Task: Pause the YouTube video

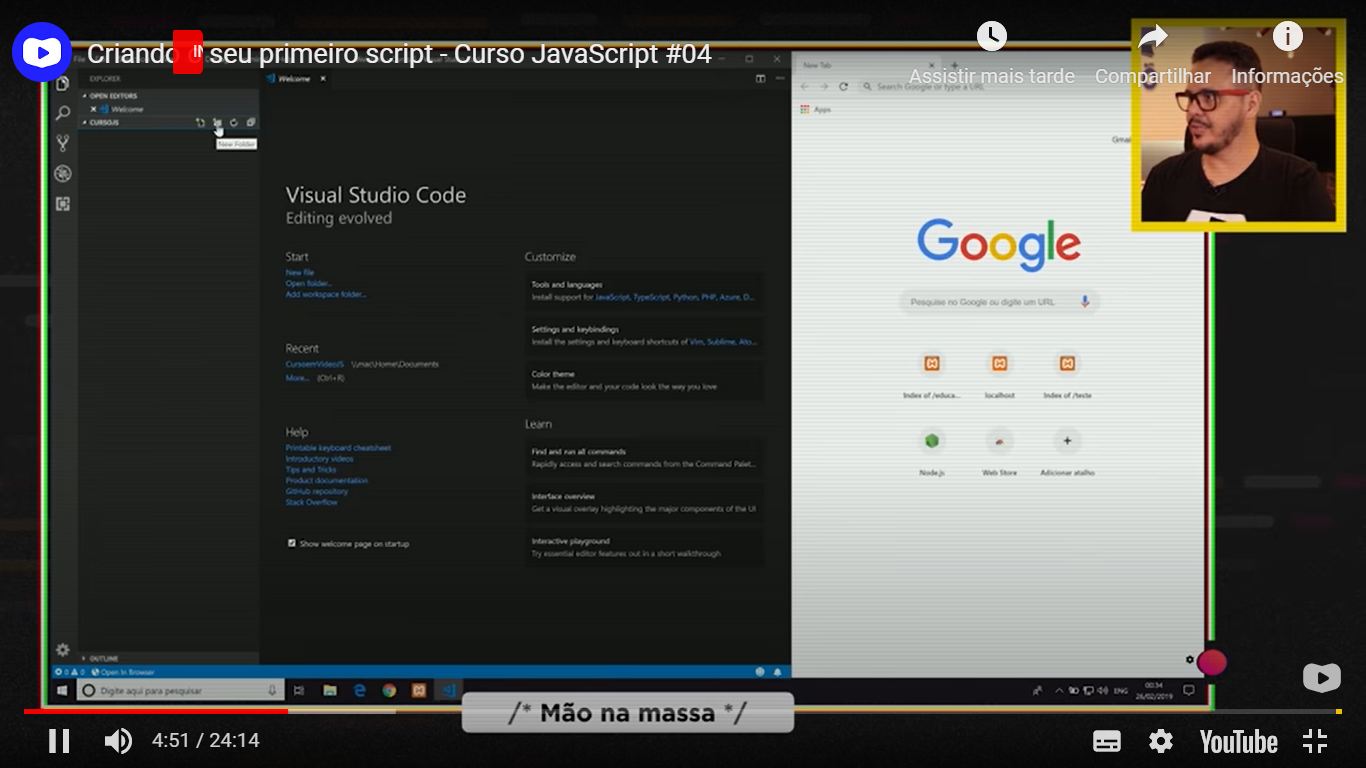Action: 59,741
